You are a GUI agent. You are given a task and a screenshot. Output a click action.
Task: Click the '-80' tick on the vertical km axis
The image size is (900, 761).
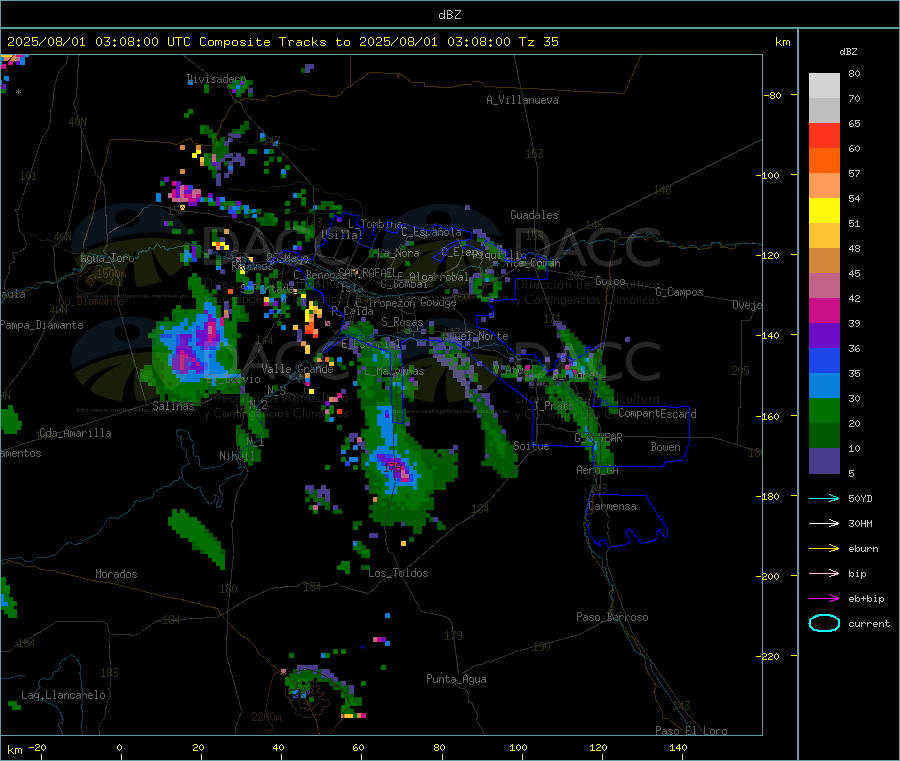tap(773, 95)
